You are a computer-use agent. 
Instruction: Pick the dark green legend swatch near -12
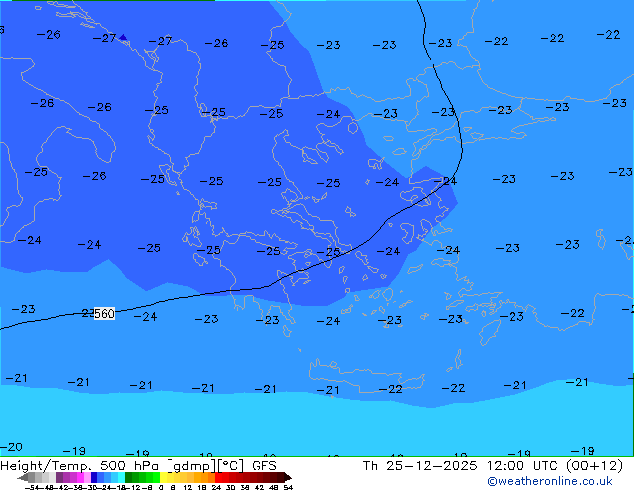[129, 477]
